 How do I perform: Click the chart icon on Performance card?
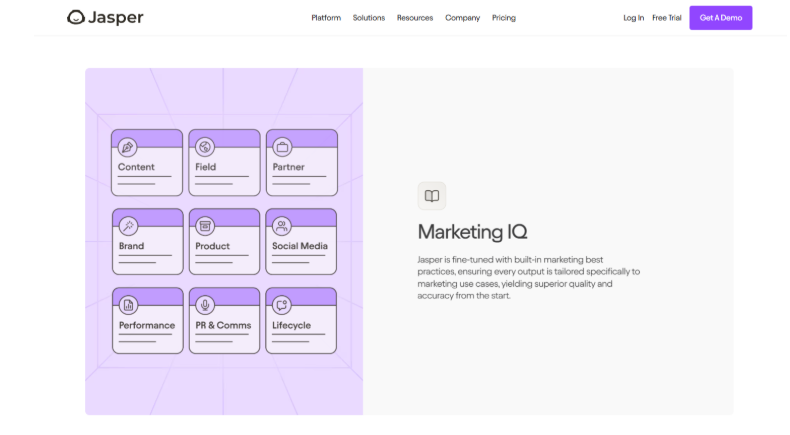(x=128, y=305)
